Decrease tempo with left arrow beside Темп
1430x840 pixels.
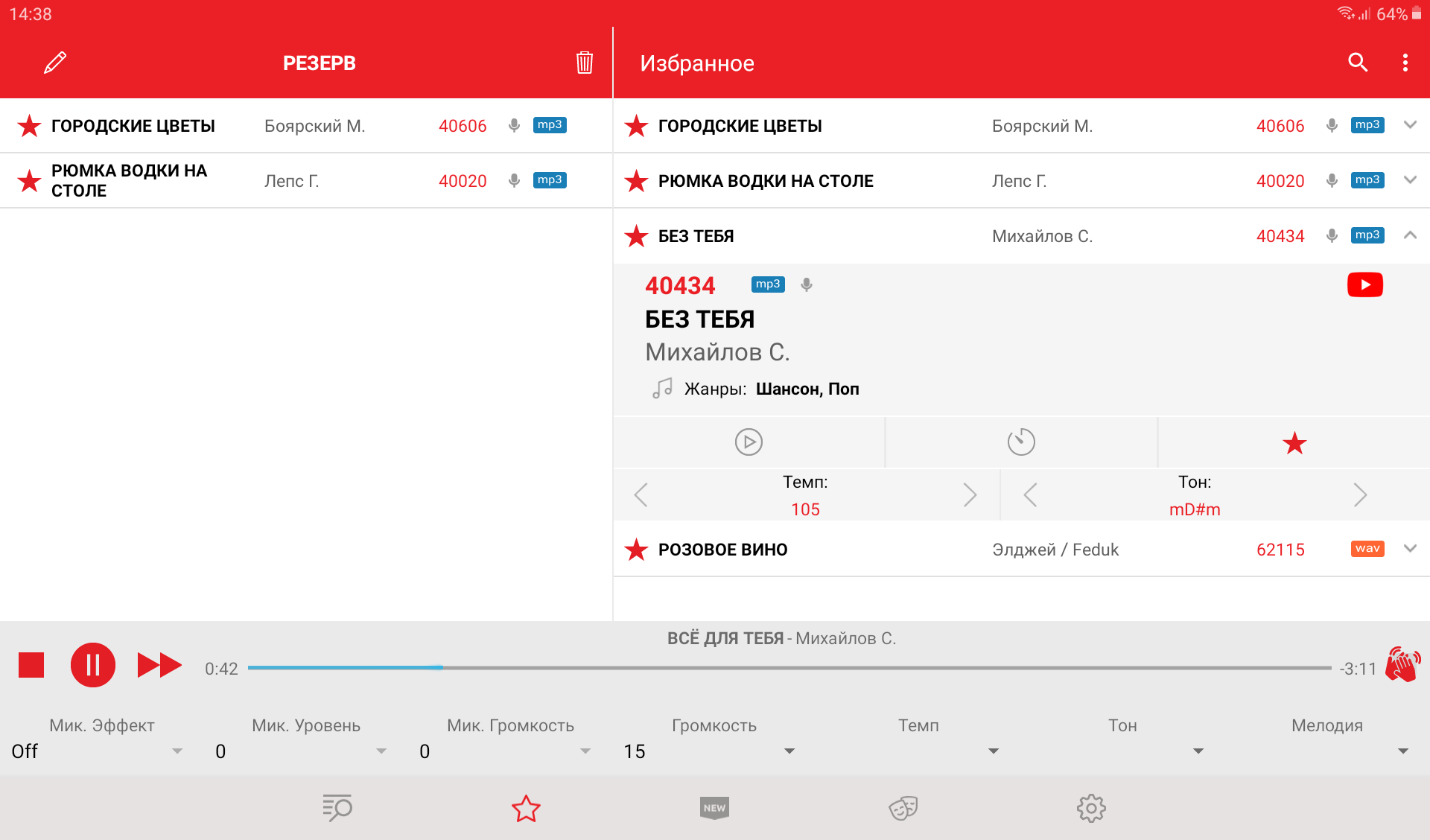tap(641, 494)
